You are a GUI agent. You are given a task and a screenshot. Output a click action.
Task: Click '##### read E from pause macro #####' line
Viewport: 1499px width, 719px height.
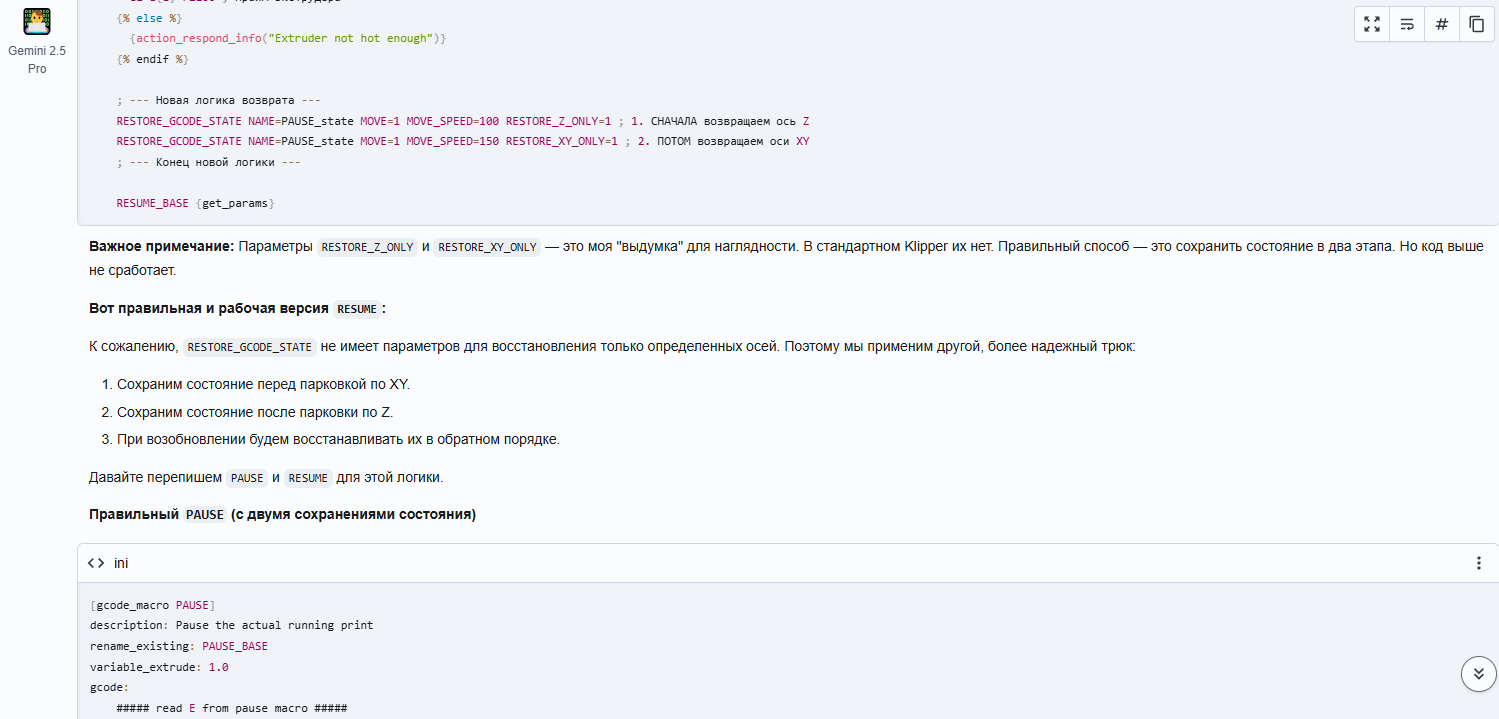click(x=231, y=708)
